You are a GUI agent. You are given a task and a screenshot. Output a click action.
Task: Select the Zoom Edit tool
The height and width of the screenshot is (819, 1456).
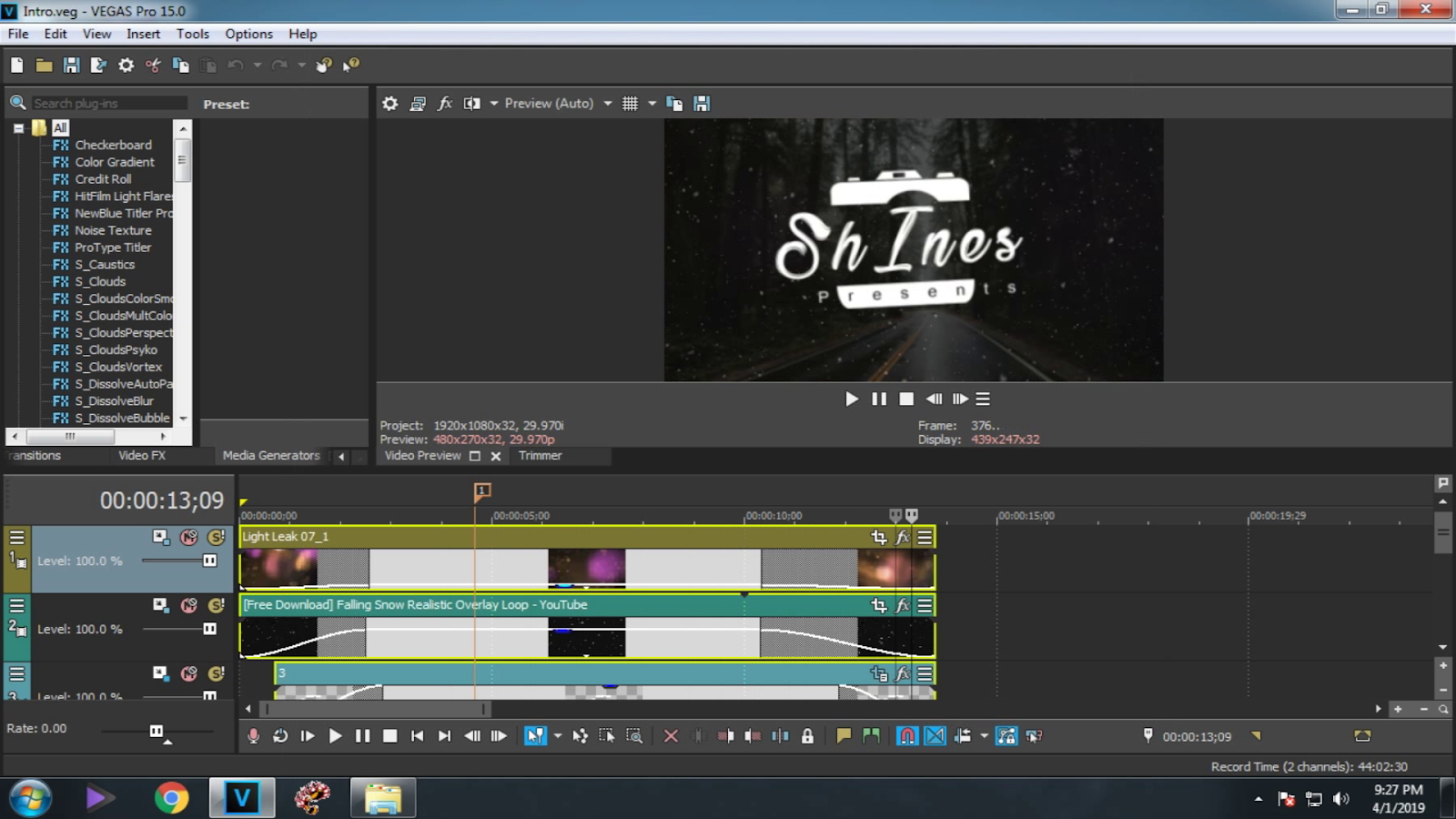[x=634, y=736]
